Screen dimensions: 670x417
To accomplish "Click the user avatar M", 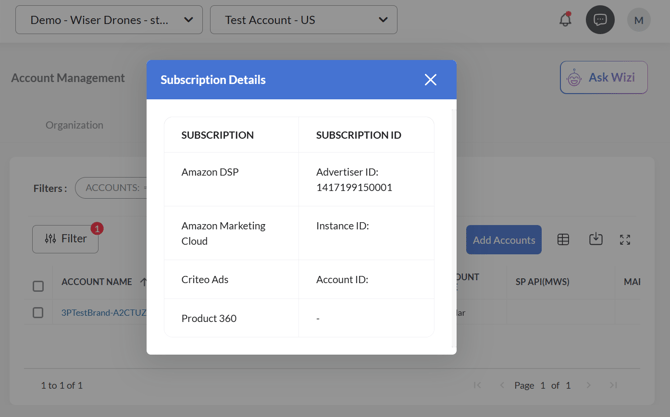I will click(638, 20).
